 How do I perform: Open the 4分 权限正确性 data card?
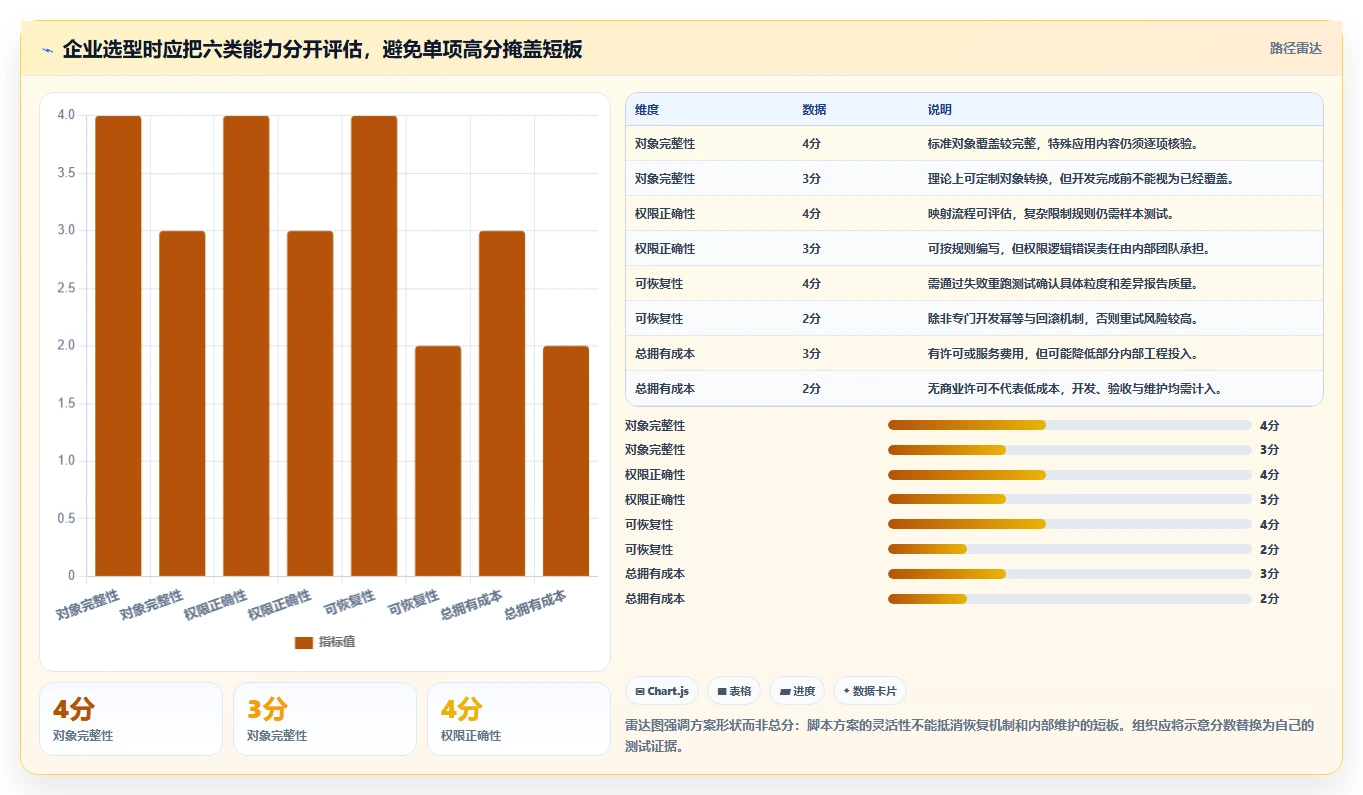[x=519, y=719]
